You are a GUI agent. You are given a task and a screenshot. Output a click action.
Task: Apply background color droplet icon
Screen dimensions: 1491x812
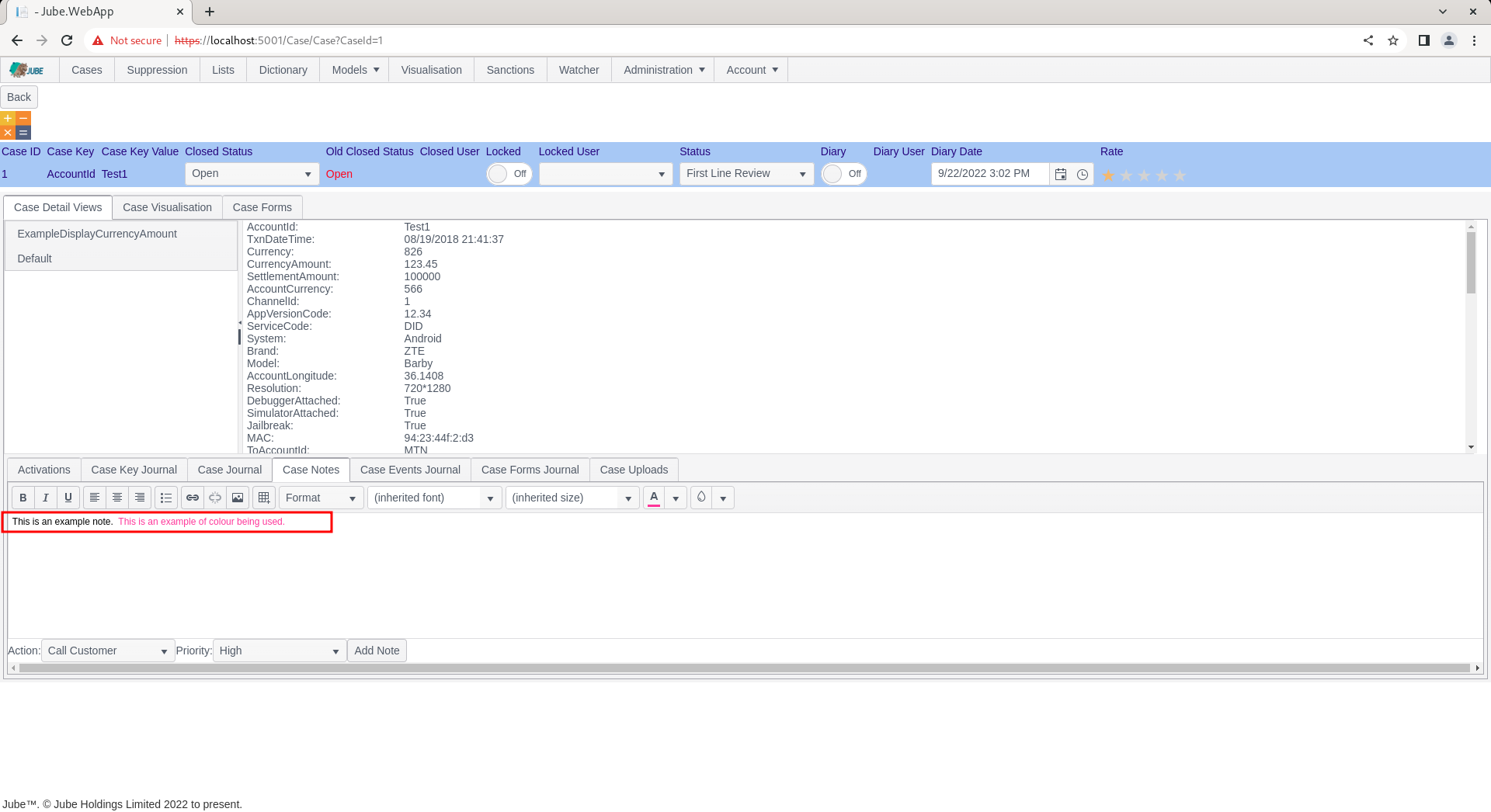(701, 498)
